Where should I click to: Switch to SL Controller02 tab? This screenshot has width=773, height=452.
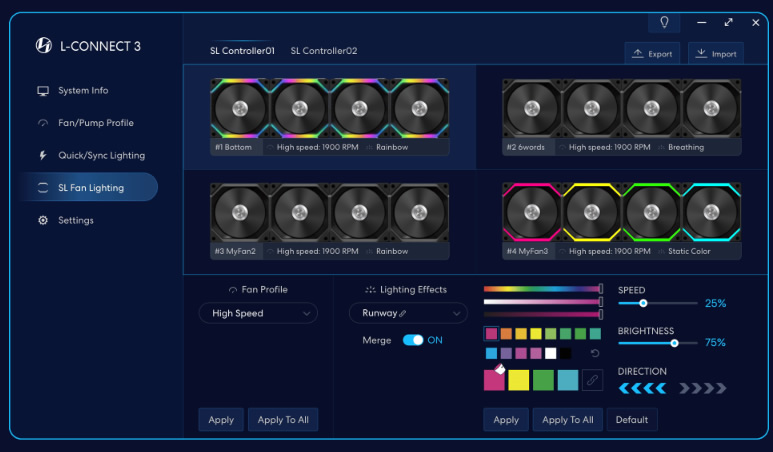pos(324,51)
